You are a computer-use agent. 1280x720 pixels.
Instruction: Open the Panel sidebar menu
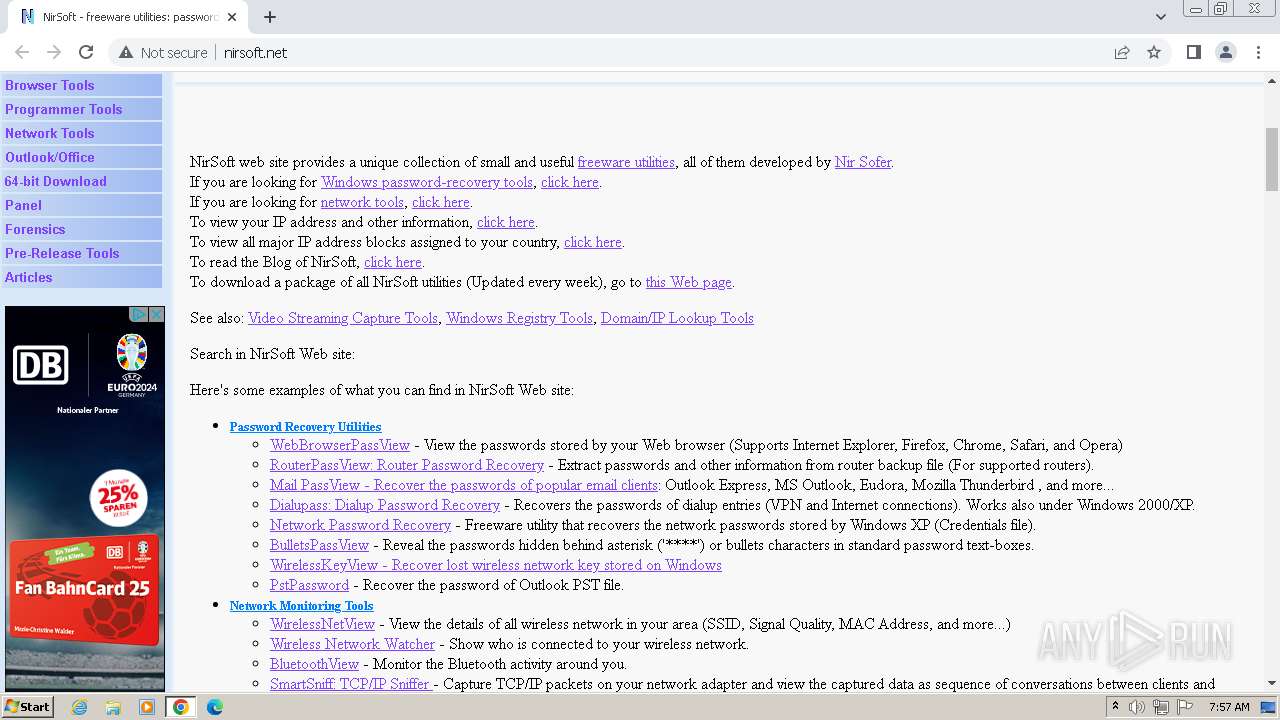point(82,205)
